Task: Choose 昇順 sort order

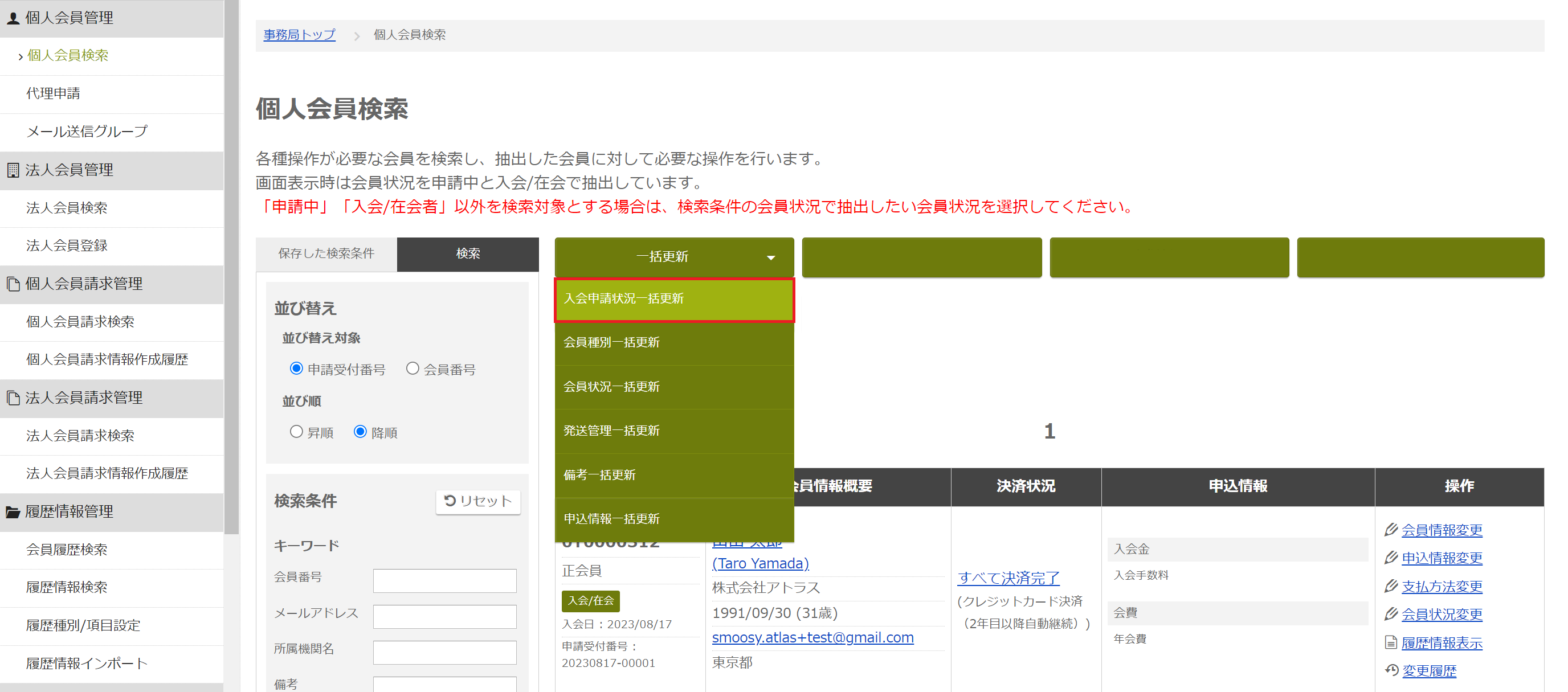Action: click(296, 432)
